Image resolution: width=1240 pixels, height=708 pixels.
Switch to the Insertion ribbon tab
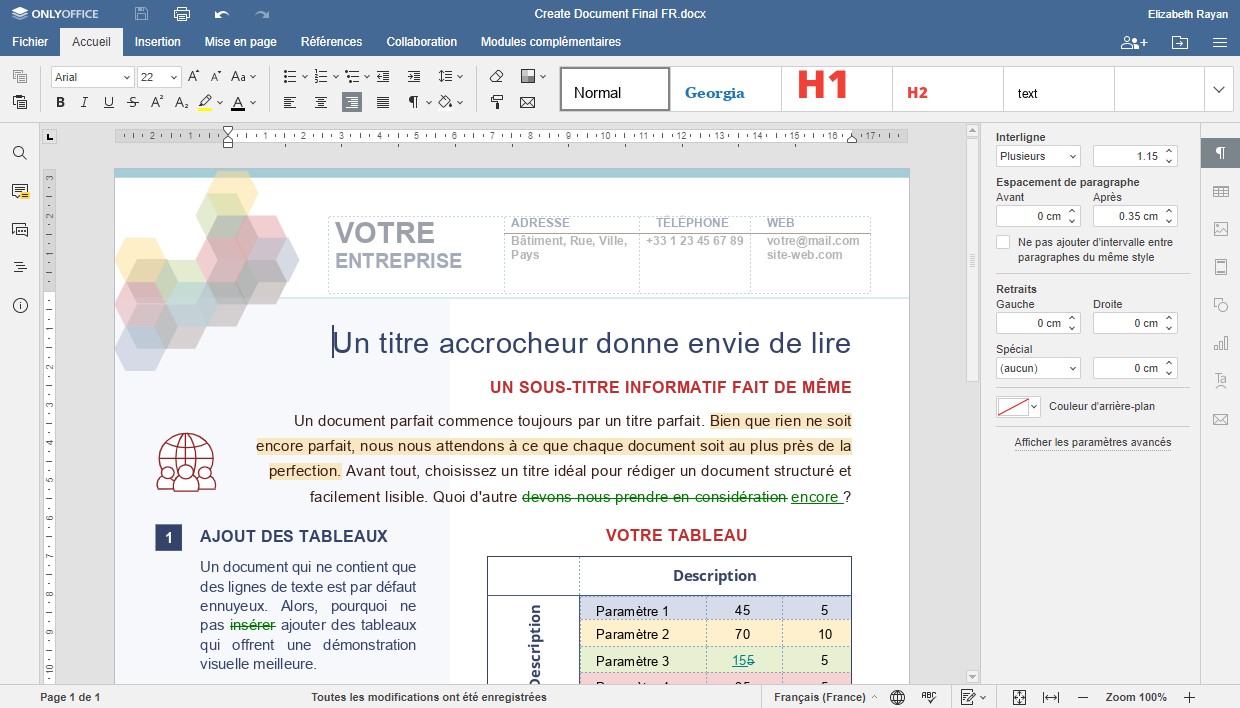tap(157, 42)
